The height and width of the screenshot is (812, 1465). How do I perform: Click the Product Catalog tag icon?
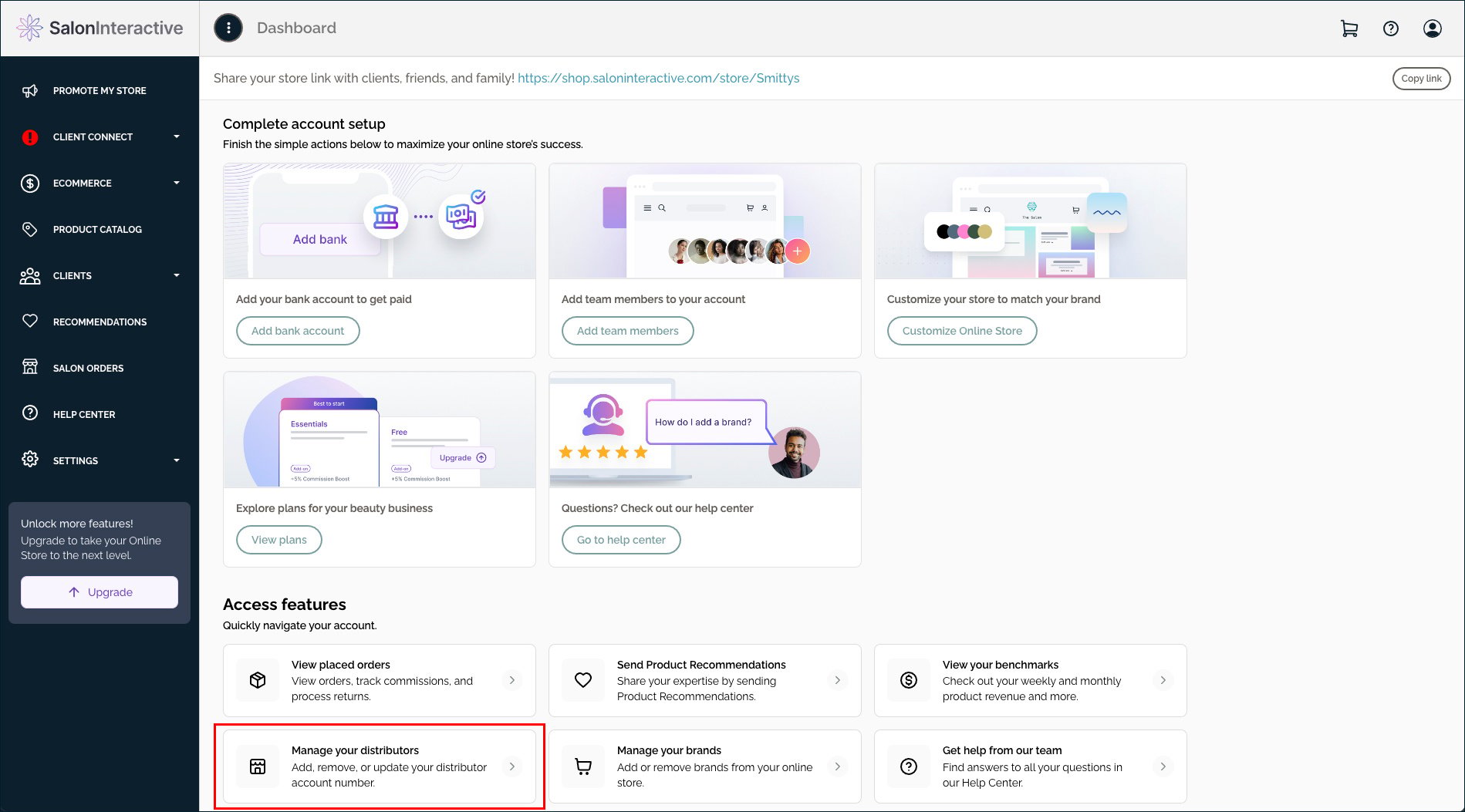point(30,229)
